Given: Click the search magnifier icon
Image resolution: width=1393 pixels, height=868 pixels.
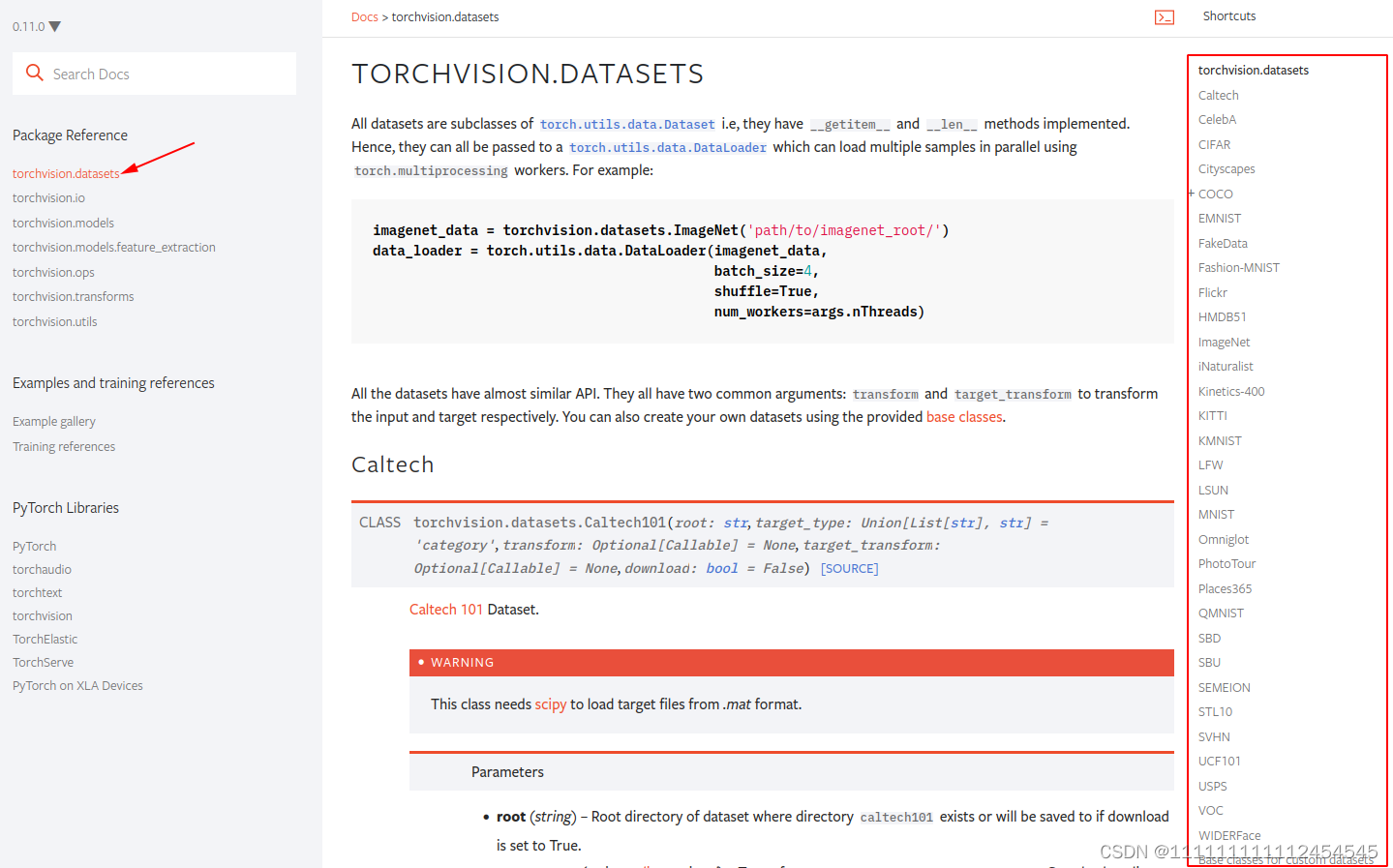Looking at the screenshot, I should (35, 73).
